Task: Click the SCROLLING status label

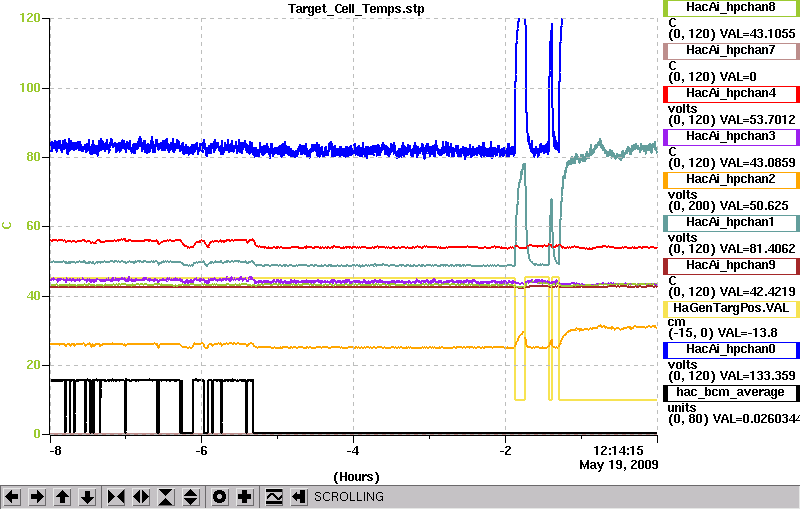Action: (x=348, y=497)
